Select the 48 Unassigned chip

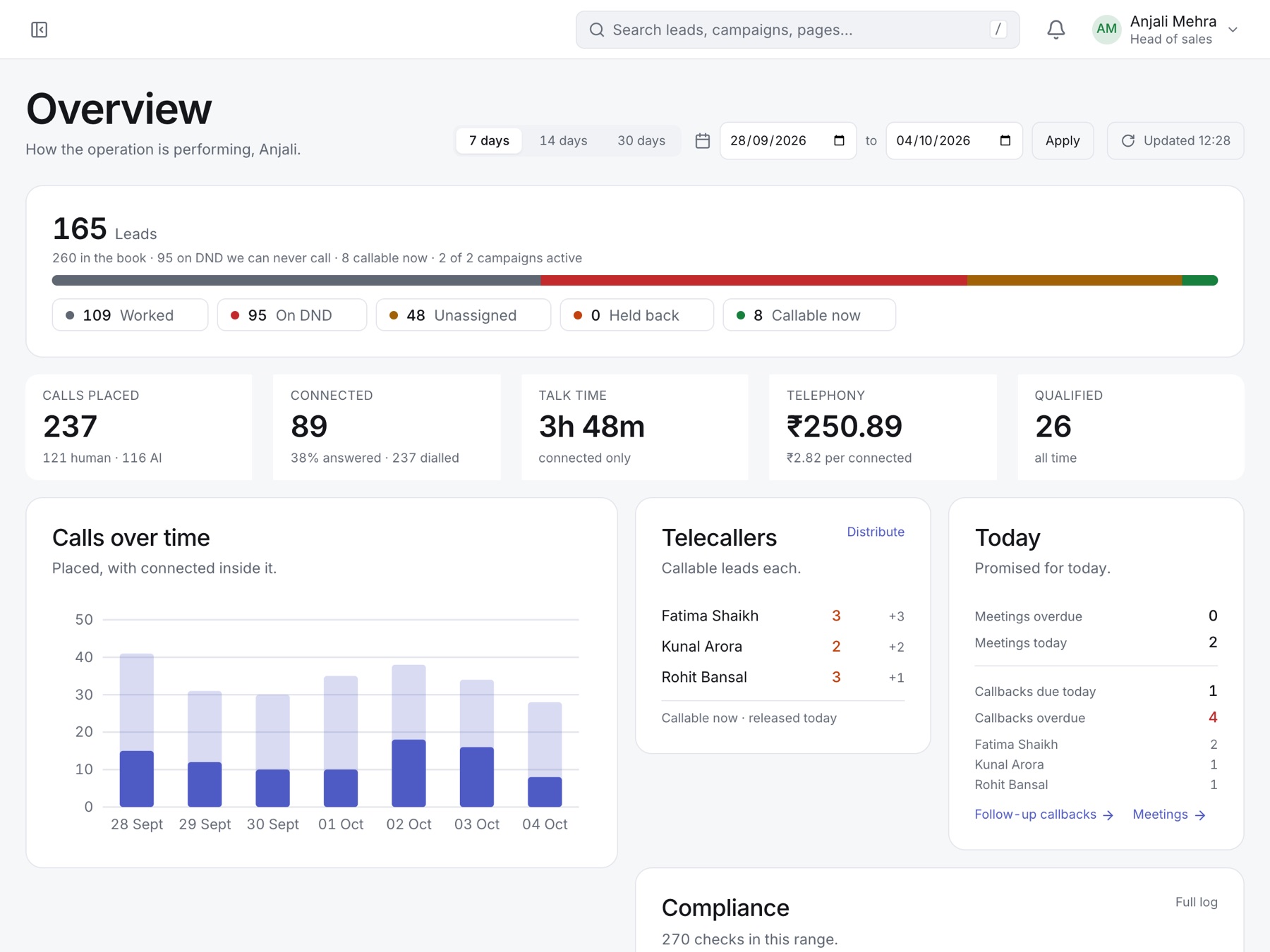pos(463,315)
